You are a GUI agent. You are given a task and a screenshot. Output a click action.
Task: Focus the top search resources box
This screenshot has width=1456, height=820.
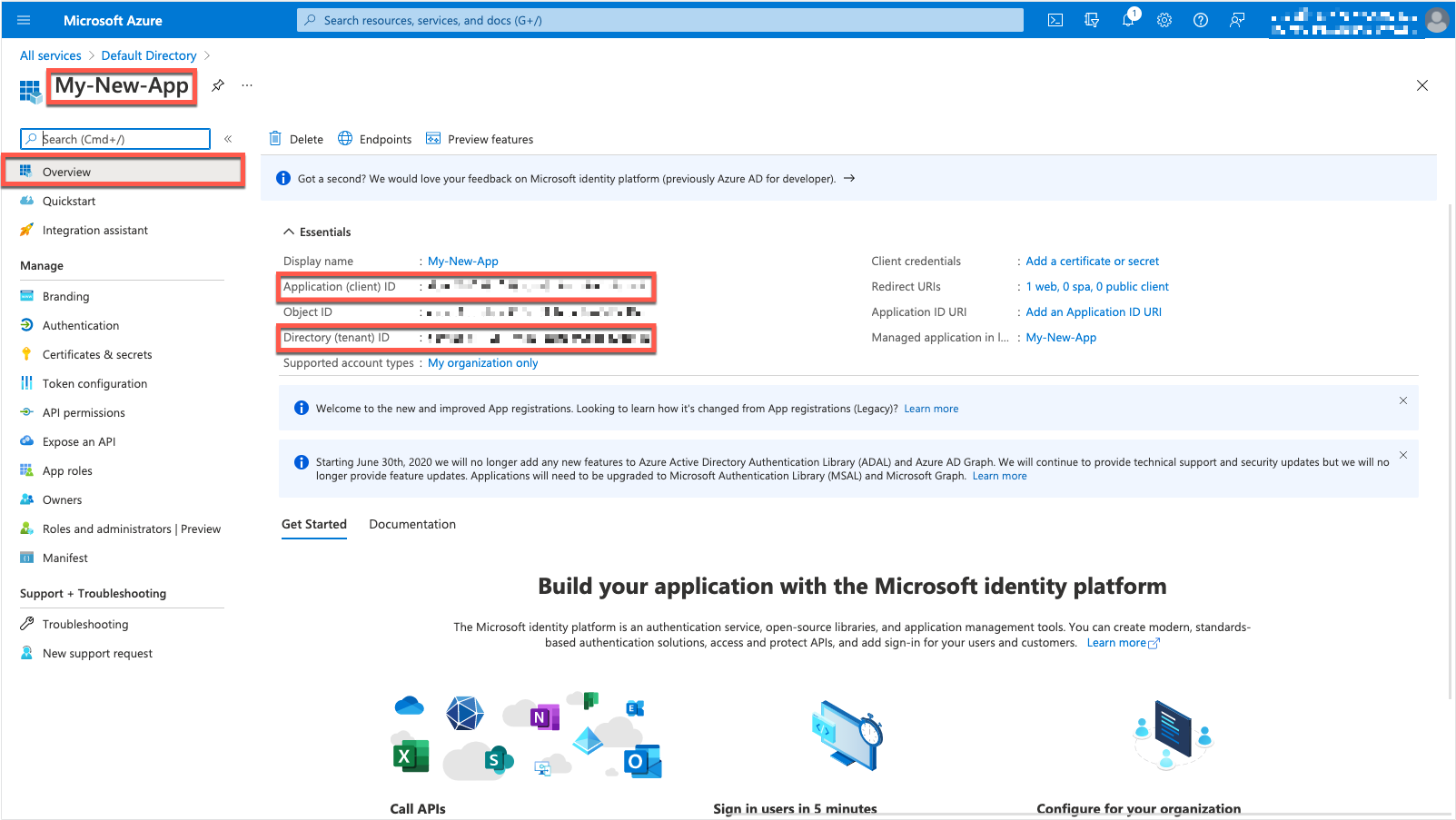coord(660,20)
